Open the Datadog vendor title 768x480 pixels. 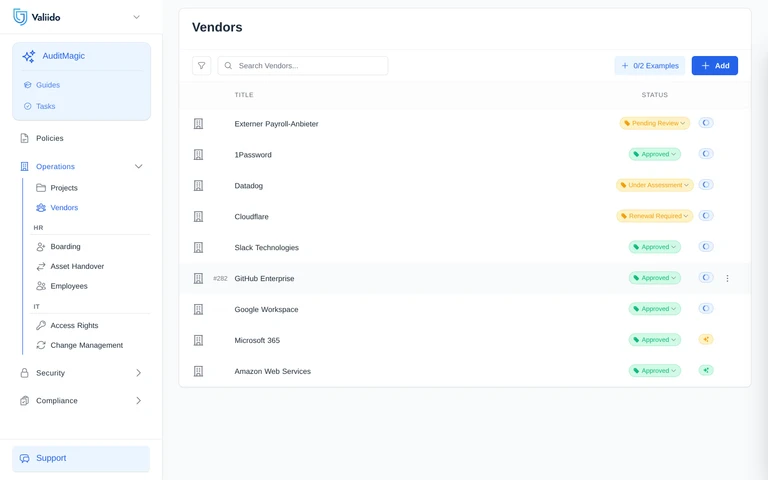click(x=248, y=186)
